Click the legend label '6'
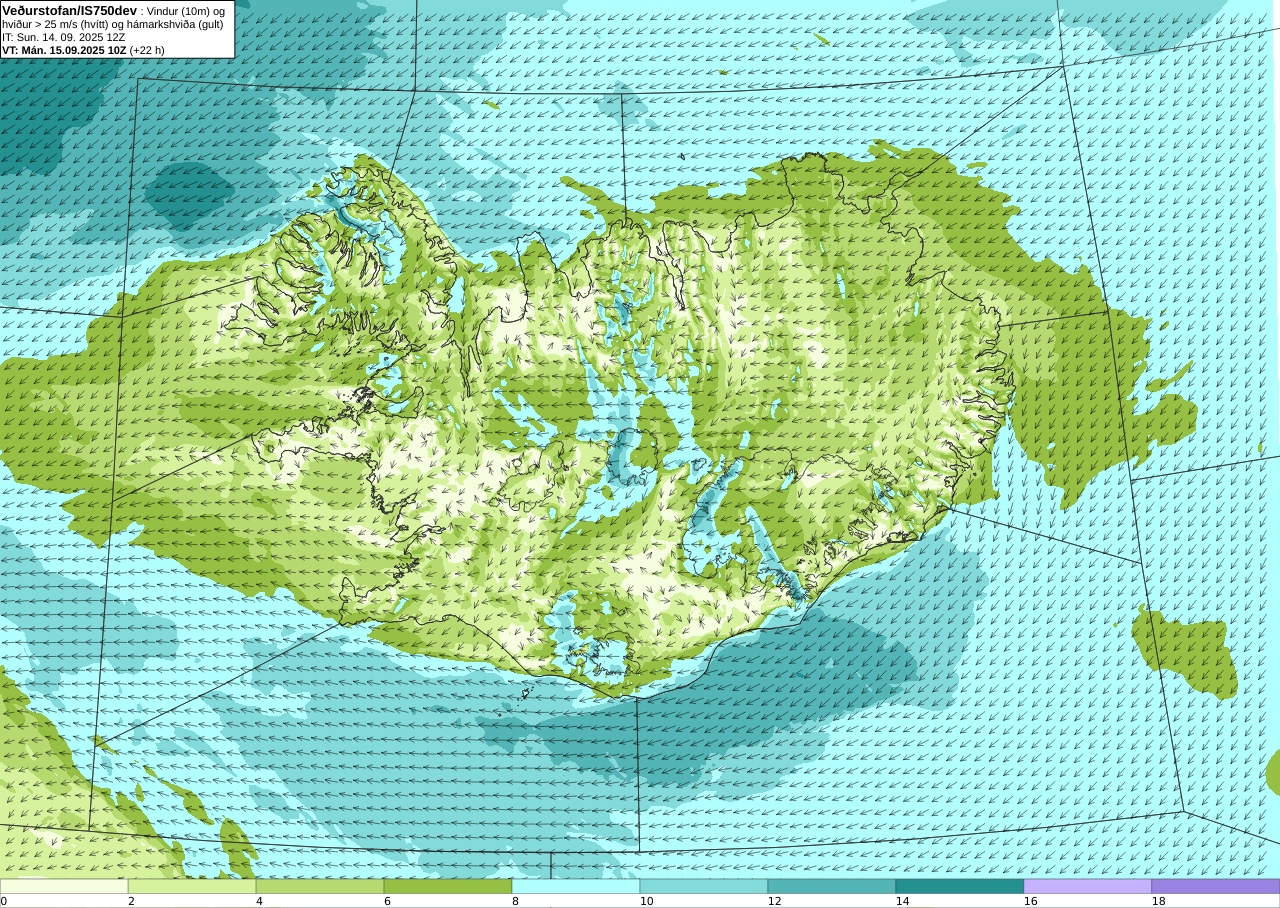Screen dimensions: 1280x908 click(387, 901)
